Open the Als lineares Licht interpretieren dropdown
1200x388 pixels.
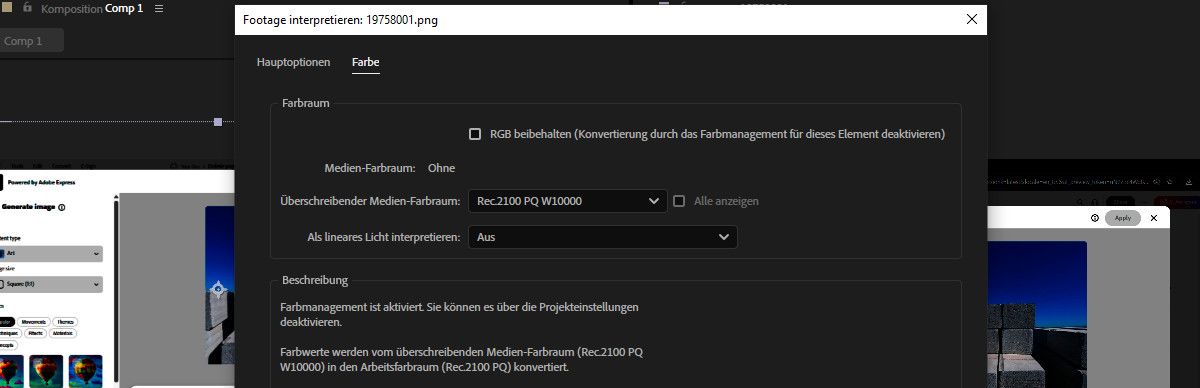[x=603, y=237]
